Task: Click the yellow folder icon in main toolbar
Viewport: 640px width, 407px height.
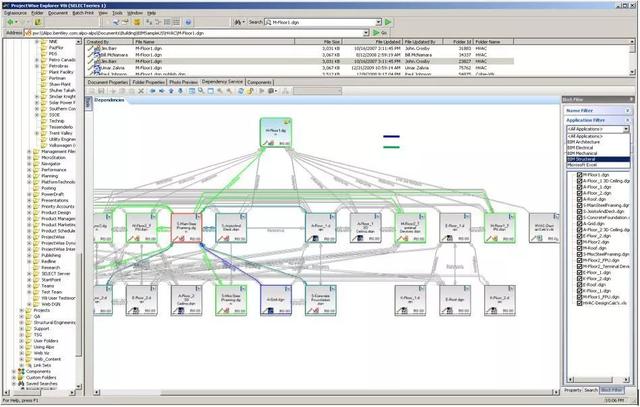Action: click(x=137, y=22)
